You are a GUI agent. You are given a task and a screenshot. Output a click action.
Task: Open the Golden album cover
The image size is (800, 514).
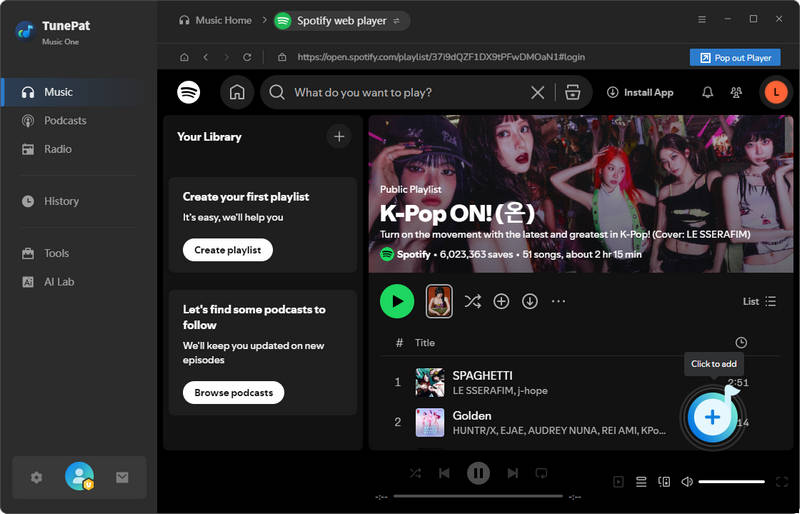pyautogui.click(x=430, y=423)
